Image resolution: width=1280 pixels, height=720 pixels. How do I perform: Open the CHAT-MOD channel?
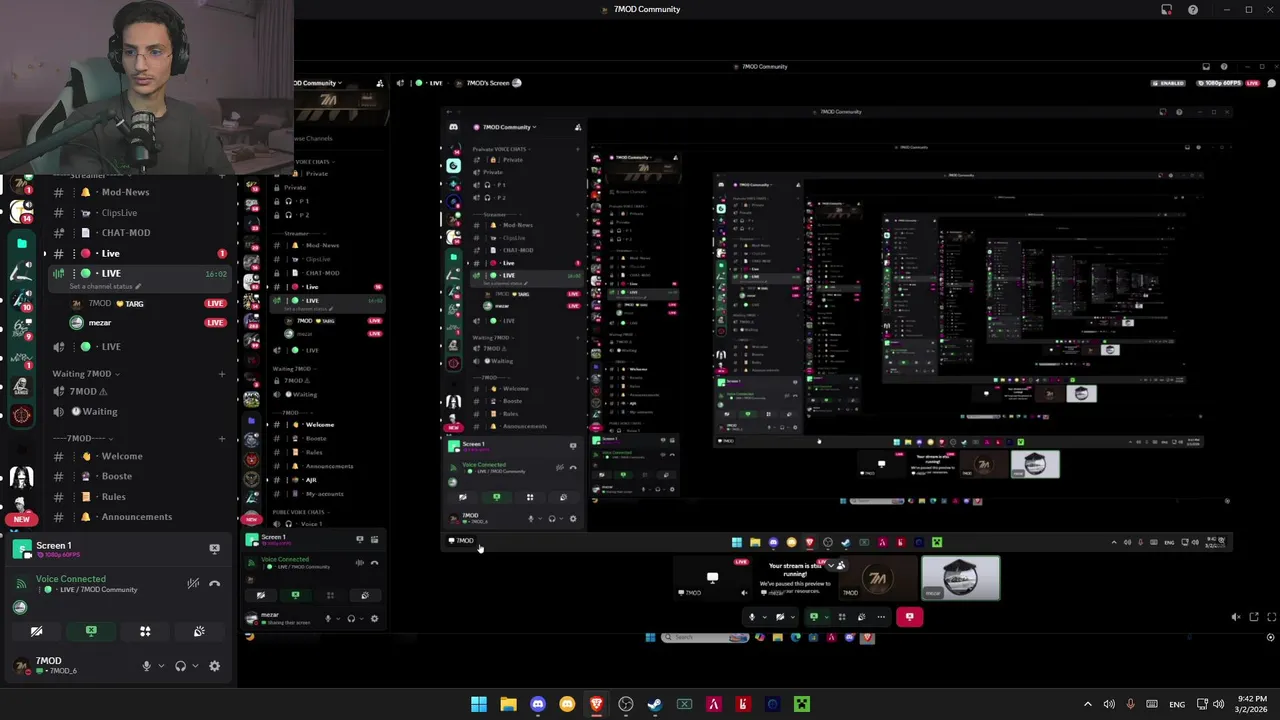[140, 233]
